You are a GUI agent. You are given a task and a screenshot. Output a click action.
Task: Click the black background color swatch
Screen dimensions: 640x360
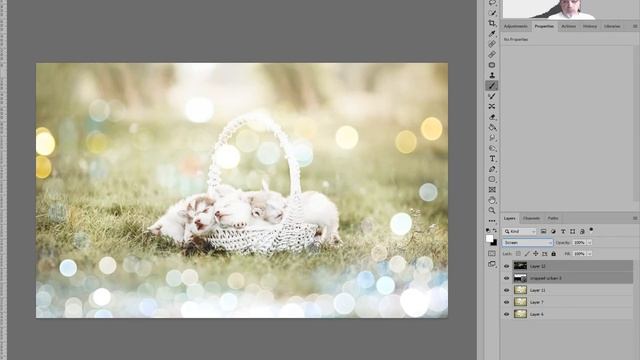[495, 243]
